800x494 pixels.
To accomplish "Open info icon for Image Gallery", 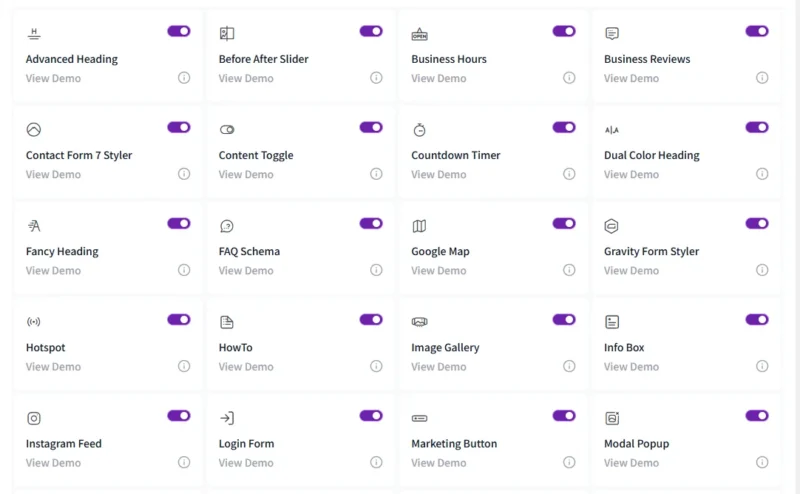I will tap(569, 366).
